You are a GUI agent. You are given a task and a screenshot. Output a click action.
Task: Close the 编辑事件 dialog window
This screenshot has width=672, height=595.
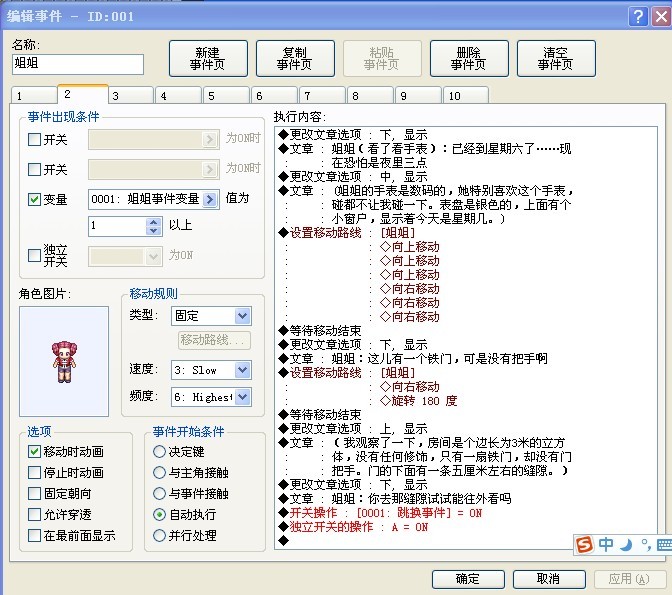[661, 17]
